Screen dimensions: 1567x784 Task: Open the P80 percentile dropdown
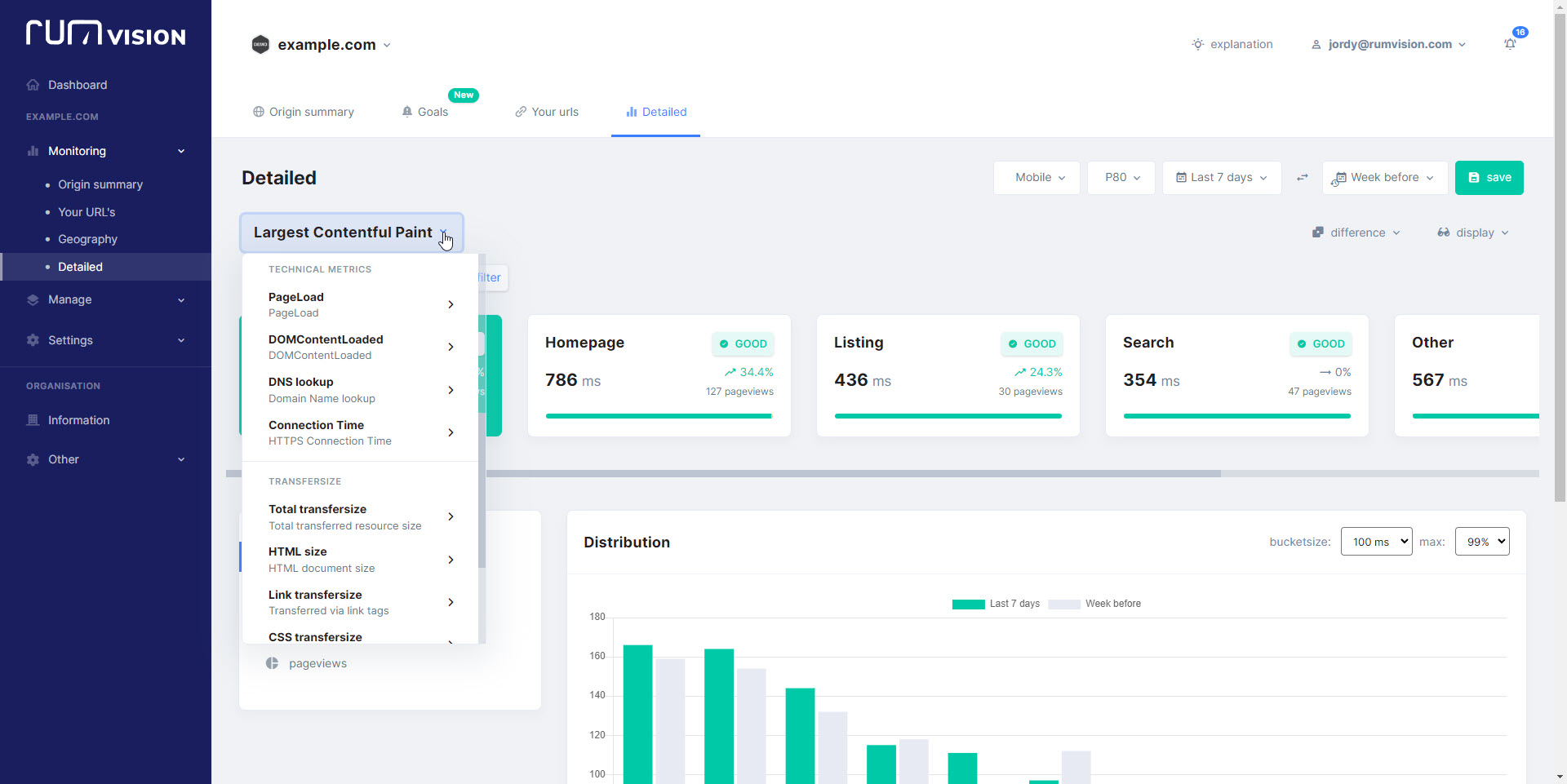[x=1121, y=178]
